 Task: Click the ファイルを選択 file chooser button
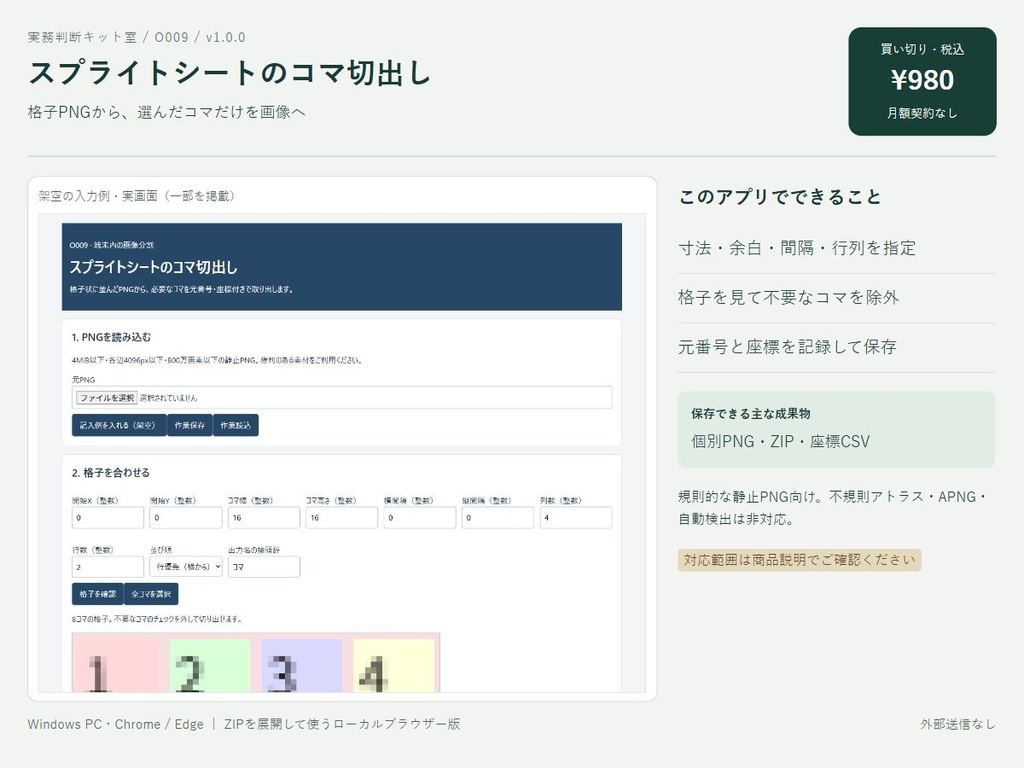(x=106, y=398)
